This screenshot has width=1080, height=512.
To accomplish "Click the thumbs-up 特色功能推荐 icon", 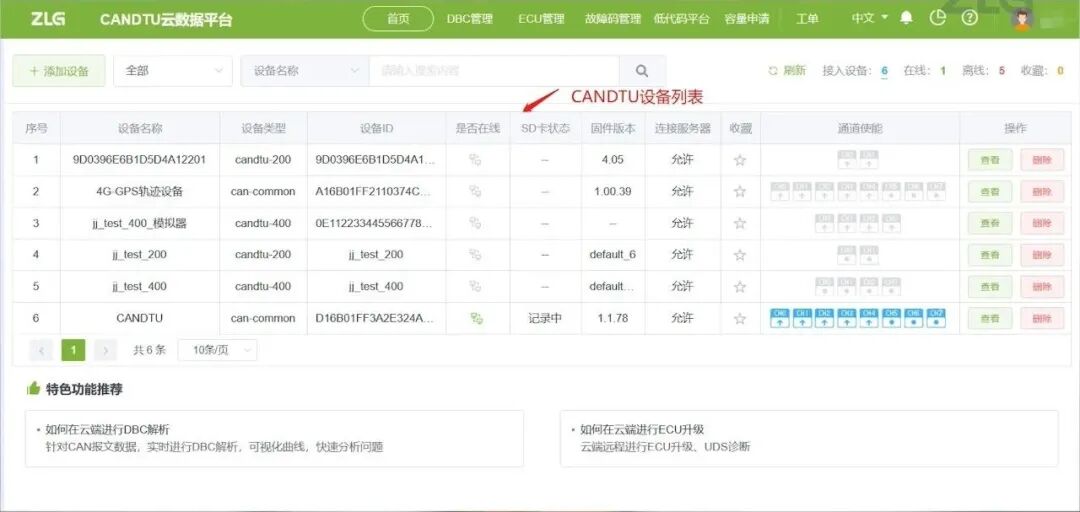I will 33,389.
